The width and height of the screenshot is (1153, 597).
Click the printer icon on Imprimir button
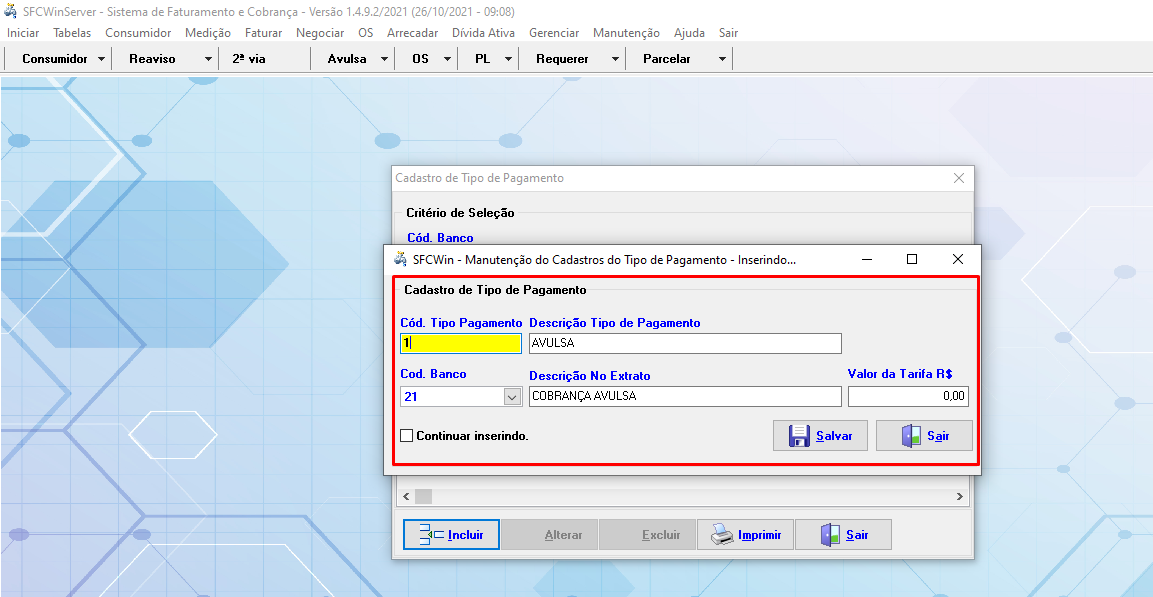pyautogui.click(x=722, y=535)
